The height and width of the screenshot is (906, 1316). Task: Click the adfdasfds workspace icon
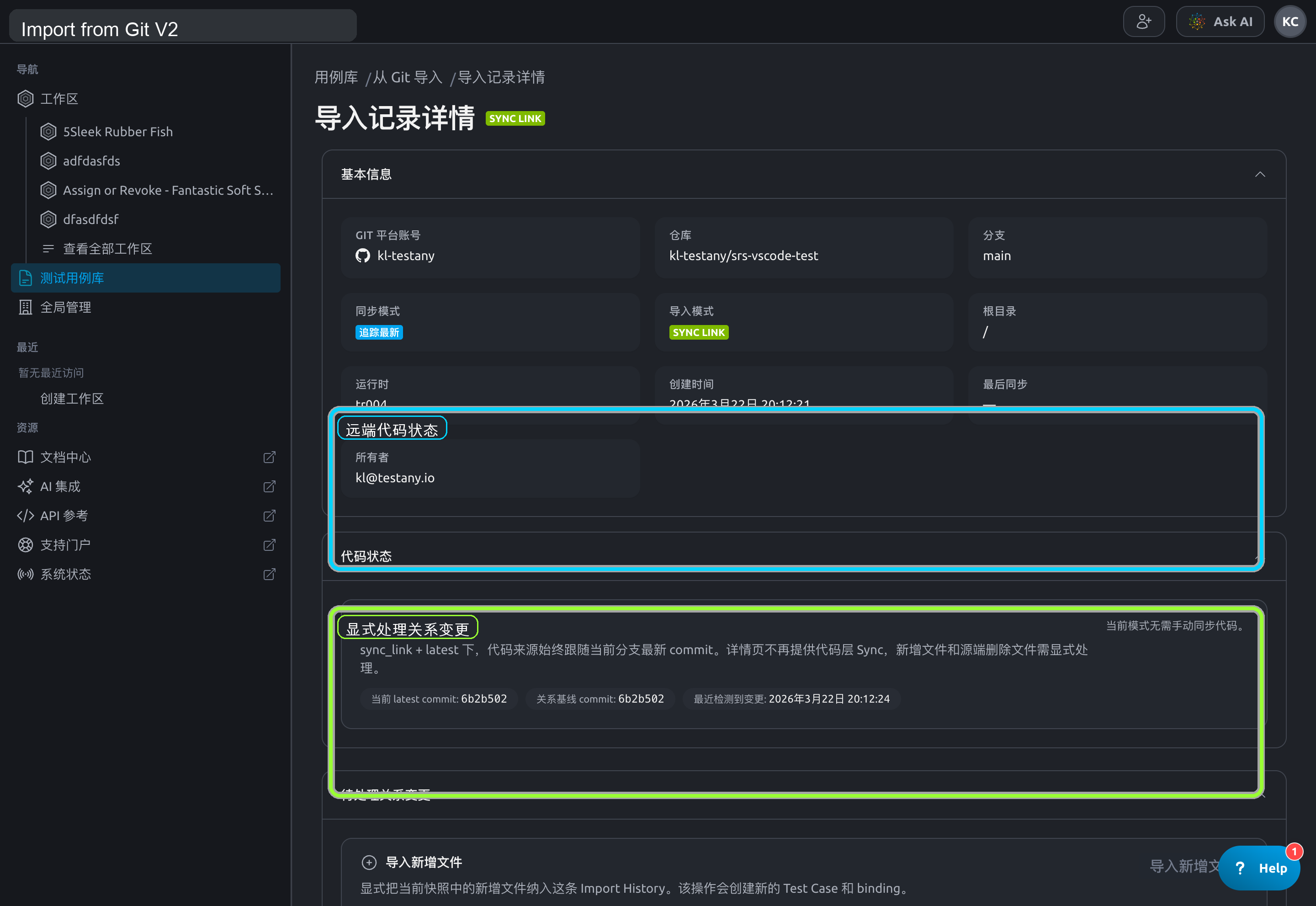(x=48, y=160)
